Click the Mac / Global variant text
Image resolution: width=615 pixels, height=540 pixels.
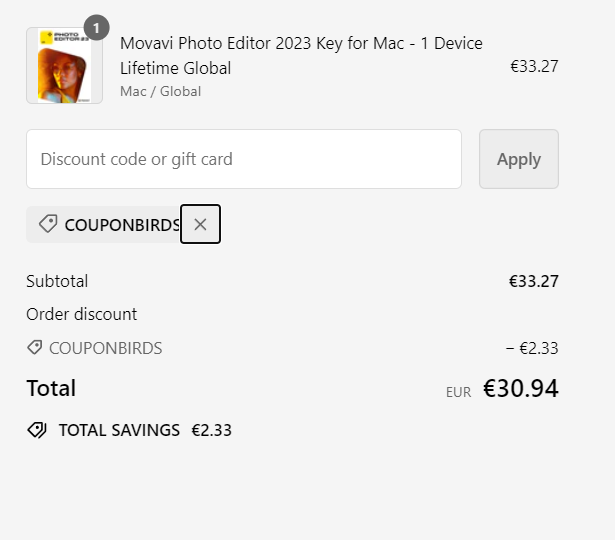coord(160,92)
